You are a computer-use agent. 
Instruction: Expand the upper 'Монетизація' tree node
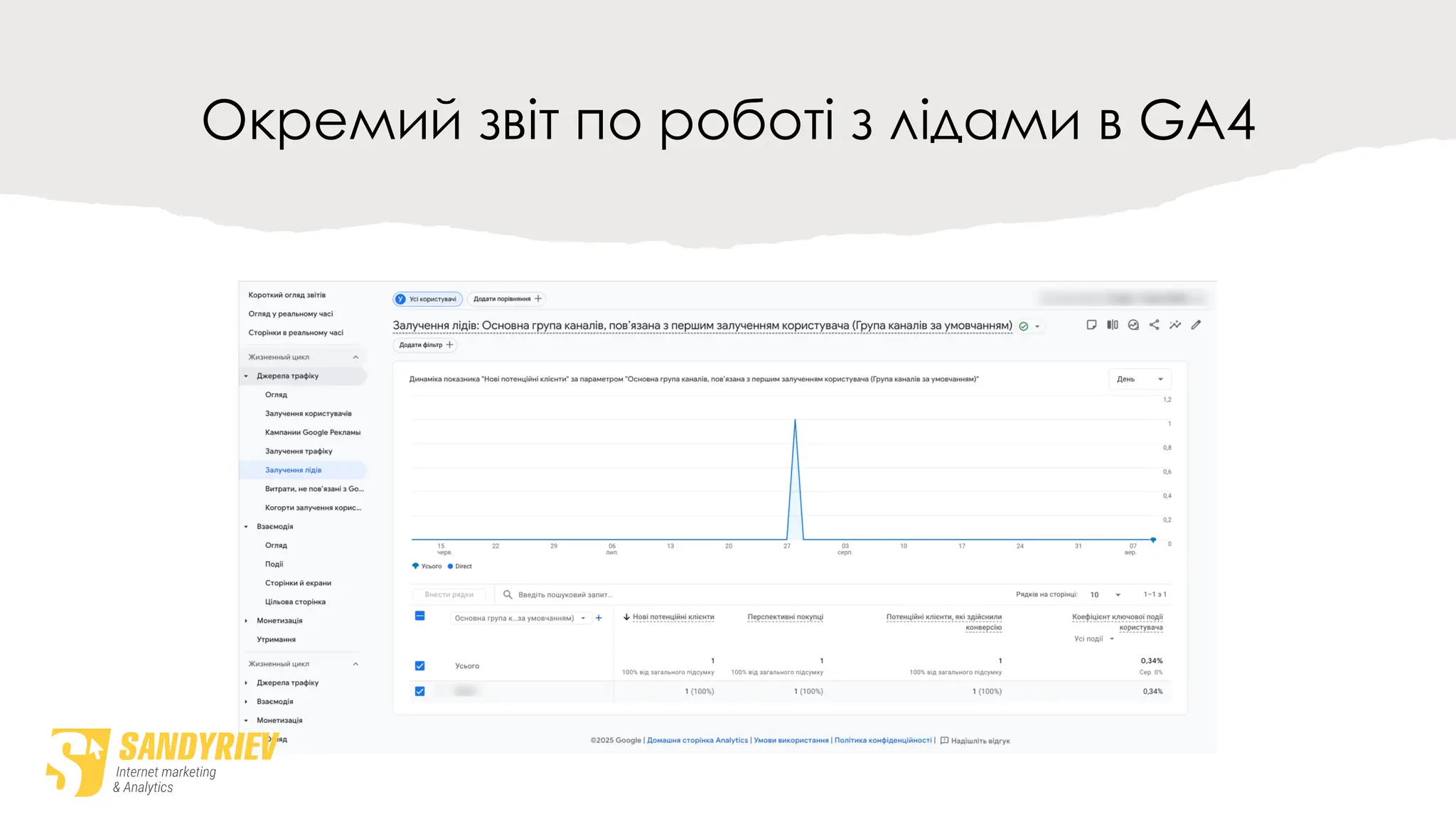click(x=246, y=621)
